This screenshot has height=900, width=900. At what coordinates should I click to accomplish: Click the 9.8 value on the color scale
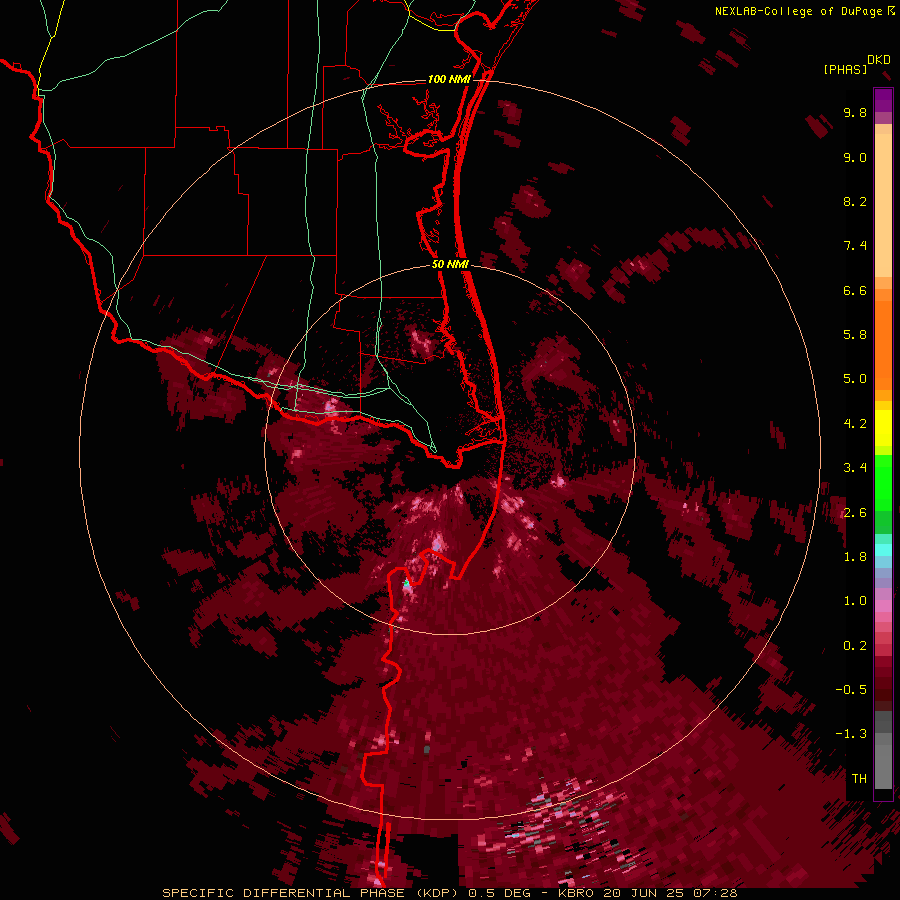(x=855, y=112)
